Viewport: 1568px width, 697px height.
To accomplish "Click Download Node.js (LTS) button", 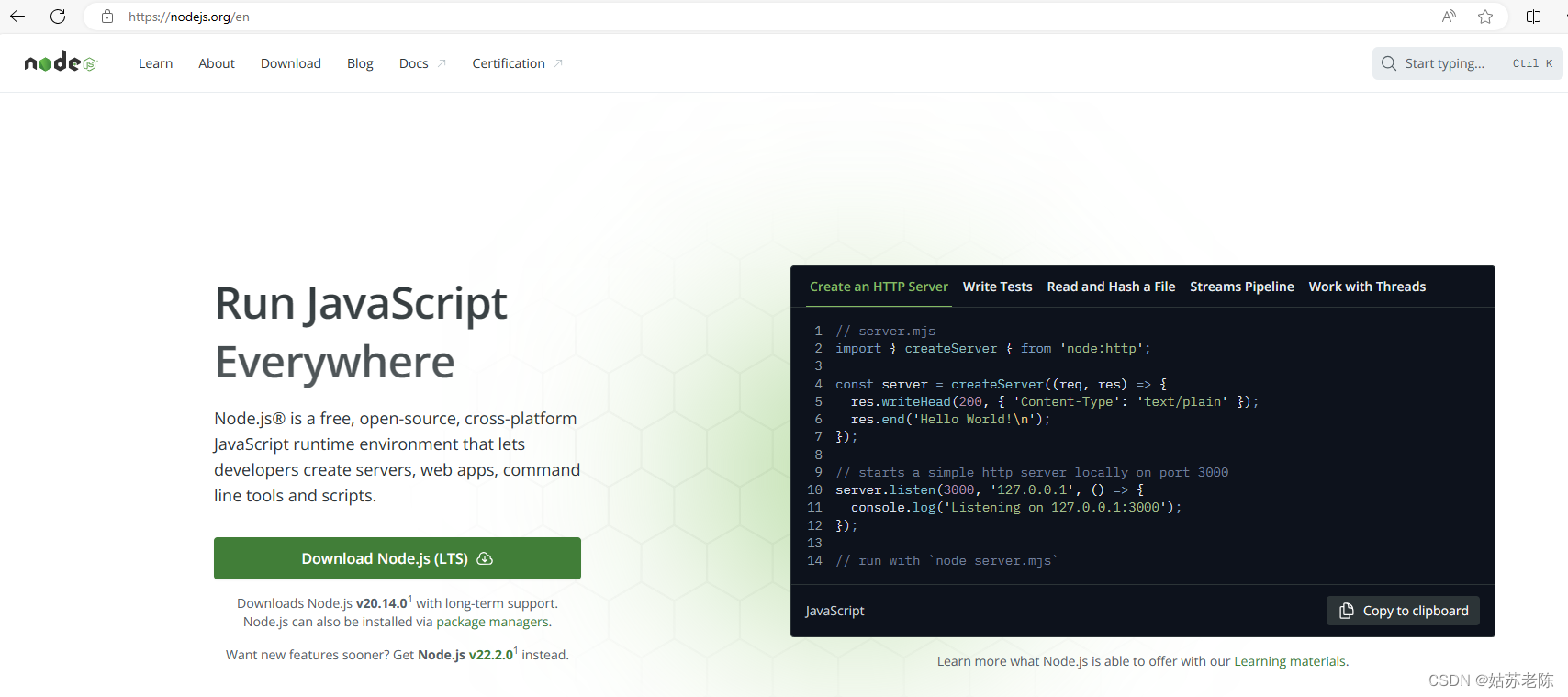I will point(398,558).
